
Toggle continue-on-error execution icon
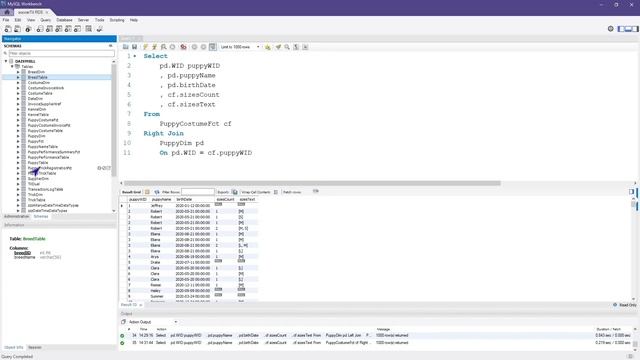tap(183, 47)
